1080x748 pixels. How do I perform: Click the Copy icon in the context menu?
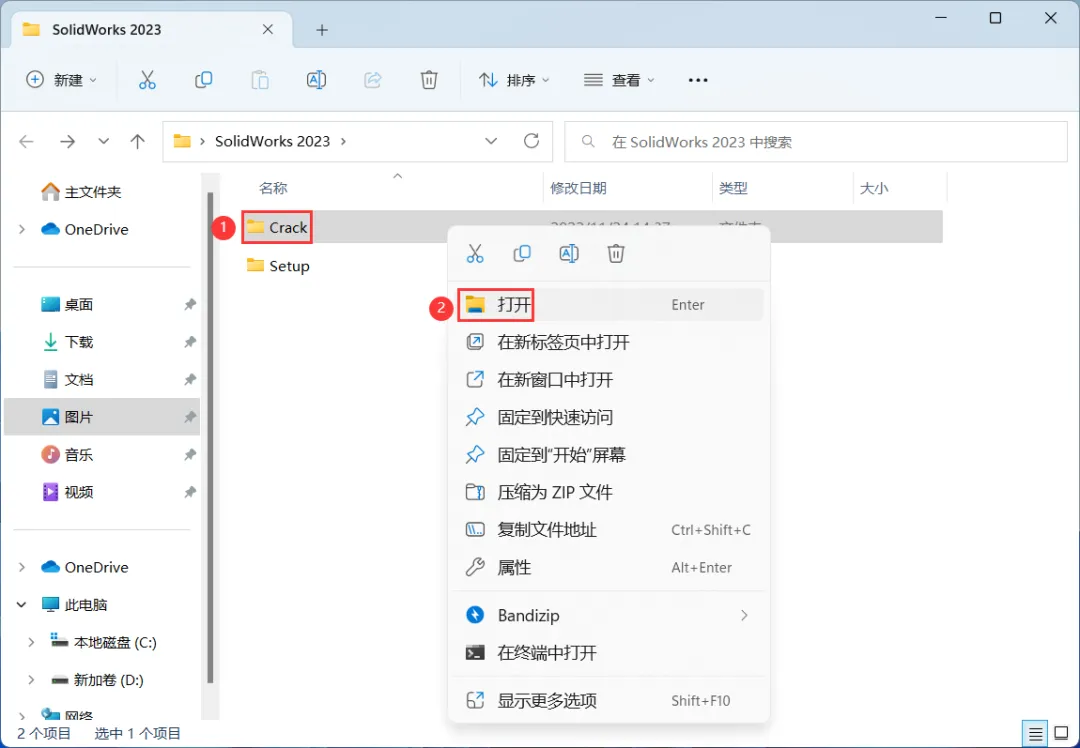[x=522, y=253]
